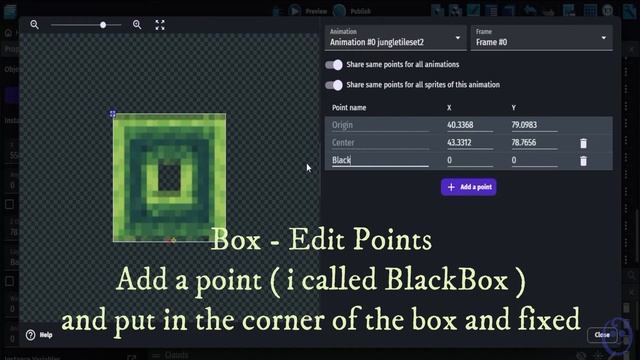640x360 pixels.
Task: Click the Preview play button in the toolbar
Action: (x=294, y=11)
